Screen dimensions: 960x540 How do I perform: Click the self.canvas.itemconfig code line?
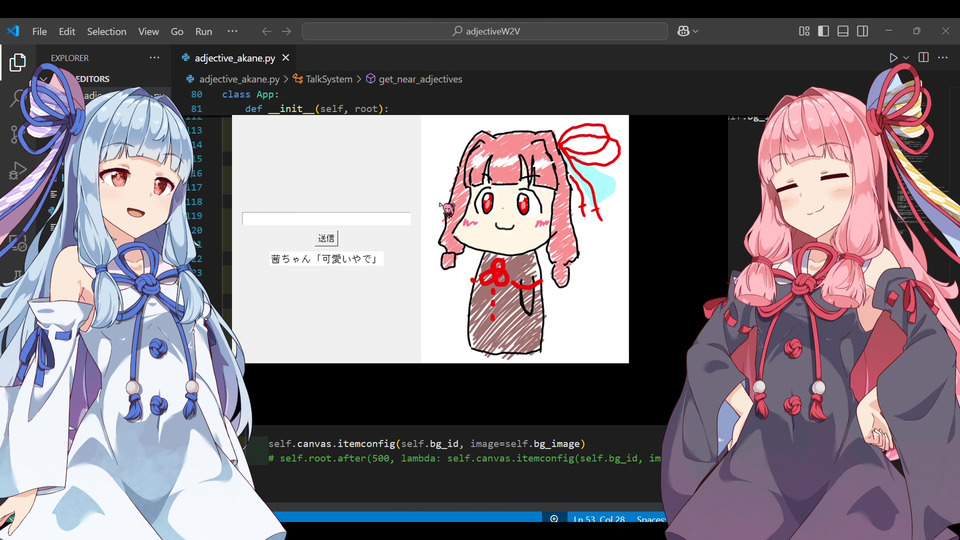427,444
